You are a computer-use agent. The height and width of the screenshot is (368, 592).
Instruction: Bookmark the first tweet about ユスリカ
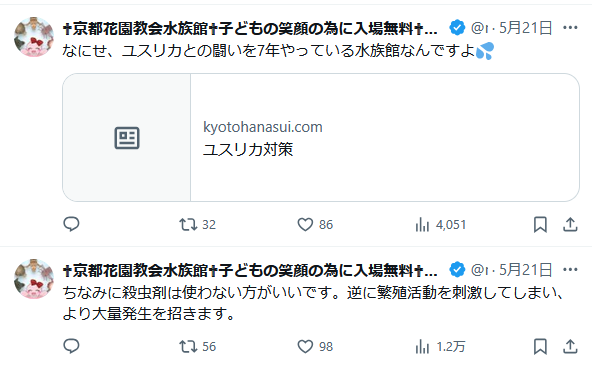coord(540,225)
